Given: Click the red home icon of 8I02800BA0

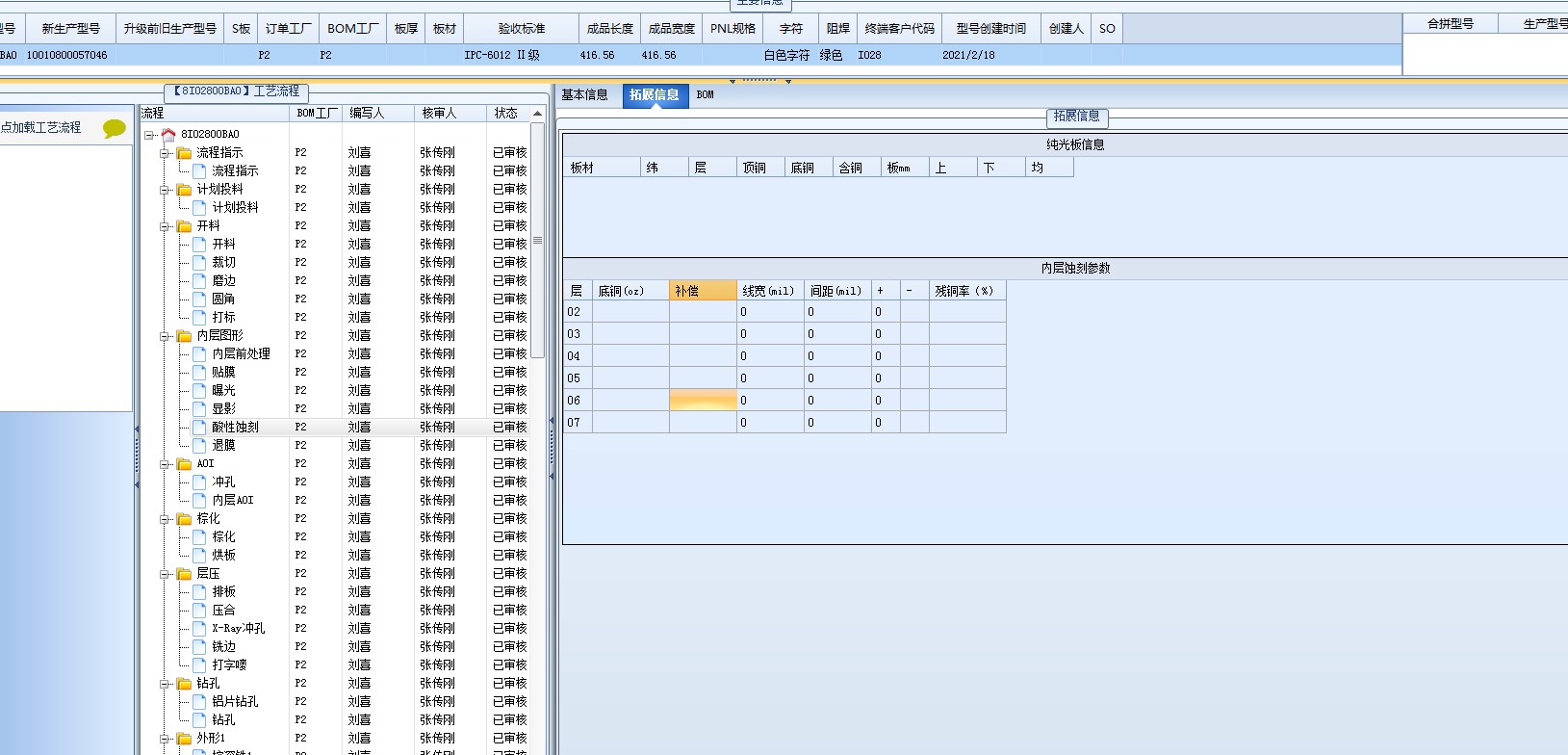Looking at the screenshot, I should [x=168, y=135].
